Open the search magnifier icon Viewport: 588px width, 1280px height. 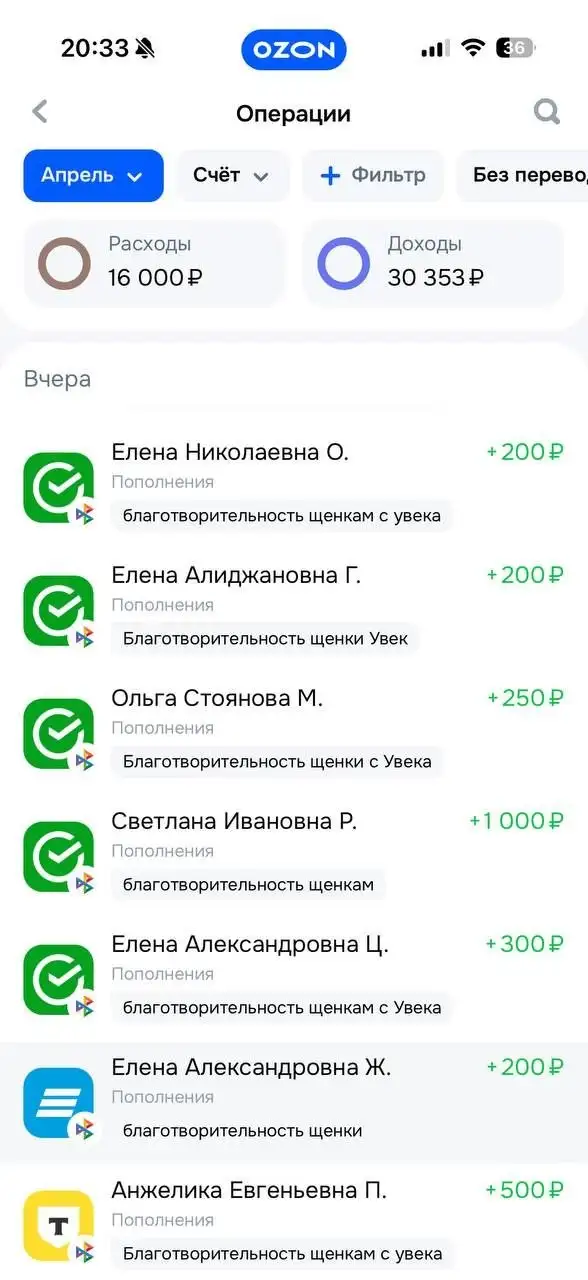(x=546, y=111)
